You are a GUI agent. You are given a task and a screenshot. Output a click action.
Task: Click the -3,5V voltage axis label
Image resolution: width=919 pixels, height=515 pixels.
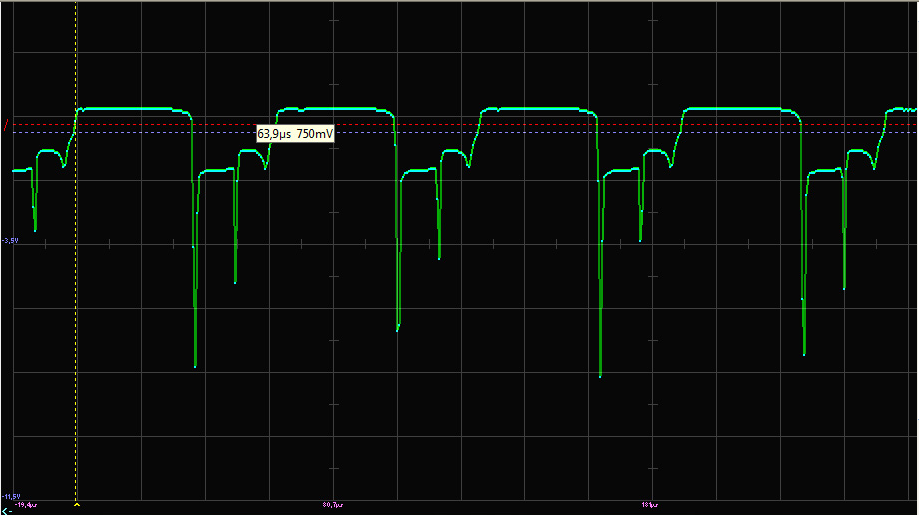coord(11,240)
